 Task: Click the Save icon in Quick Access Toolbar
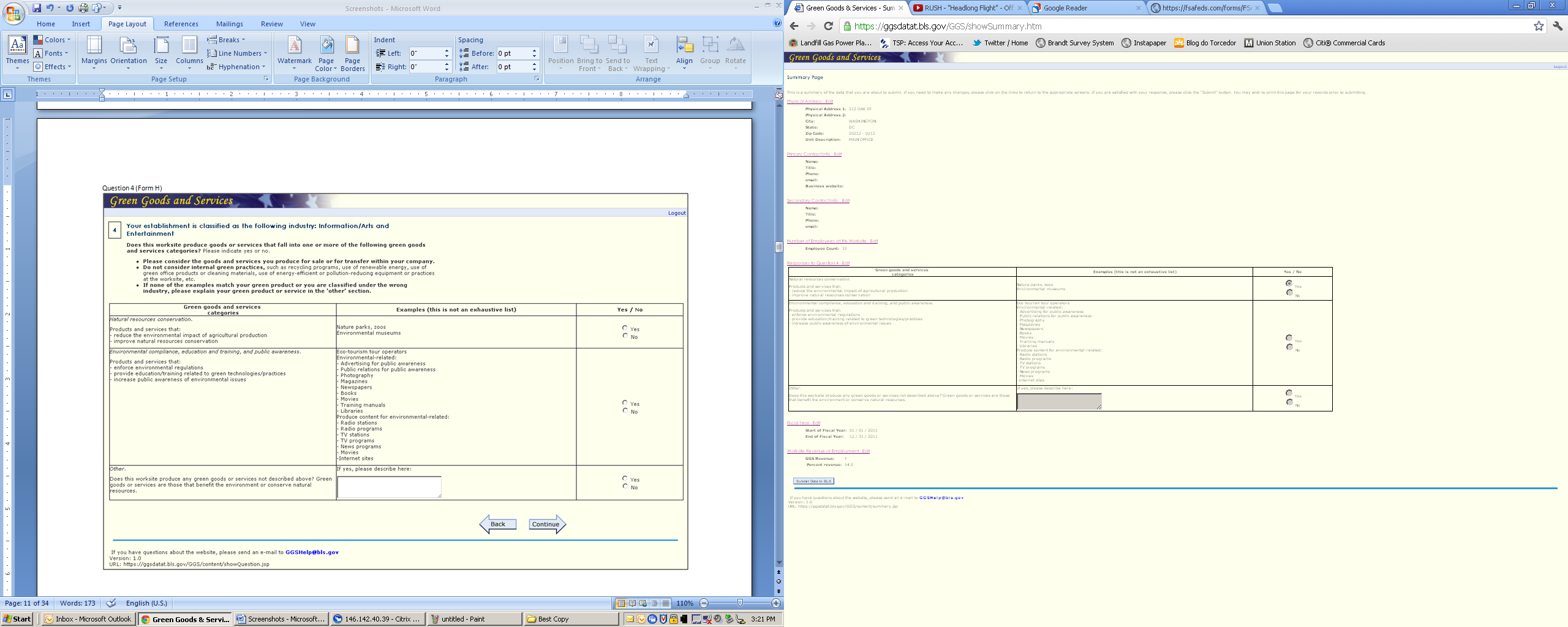pyautogui.click(x=37, y=8)
